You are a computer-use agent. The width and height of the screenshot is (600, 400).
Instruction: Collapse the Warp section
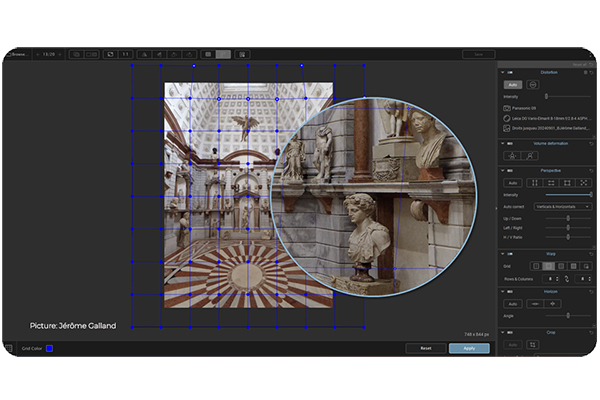click(x=502, y=254)
